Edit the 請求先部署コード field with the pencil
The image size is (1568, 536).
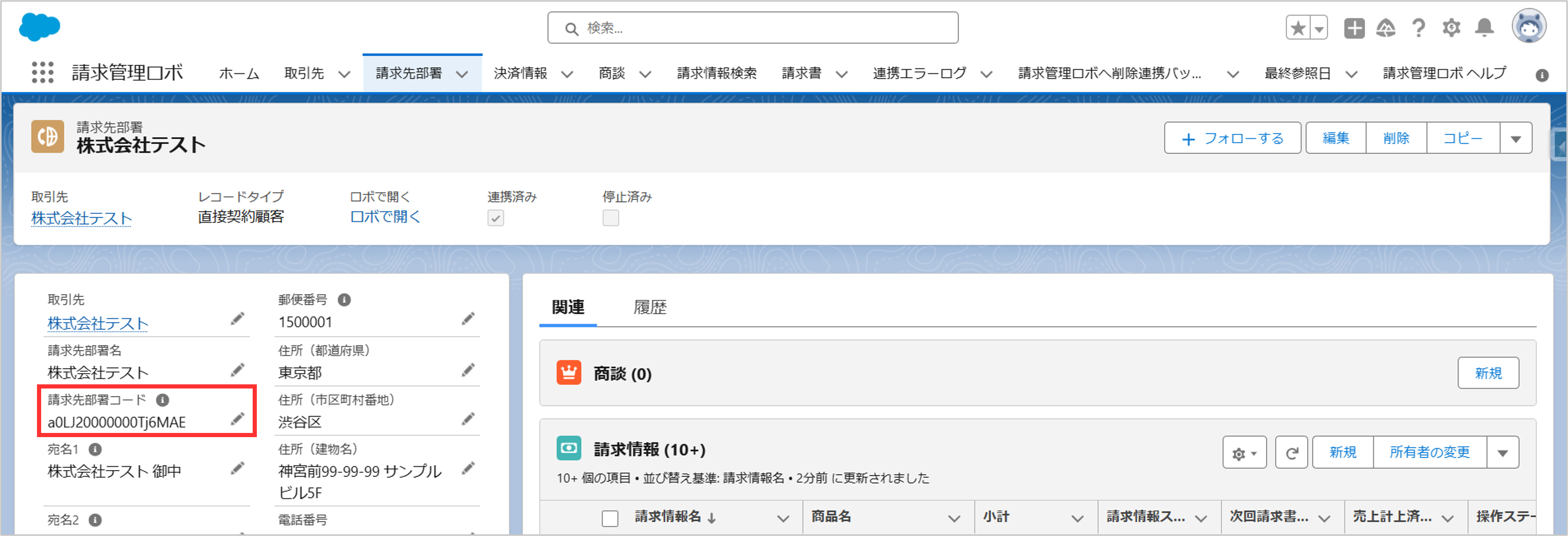tap(237, 419)
